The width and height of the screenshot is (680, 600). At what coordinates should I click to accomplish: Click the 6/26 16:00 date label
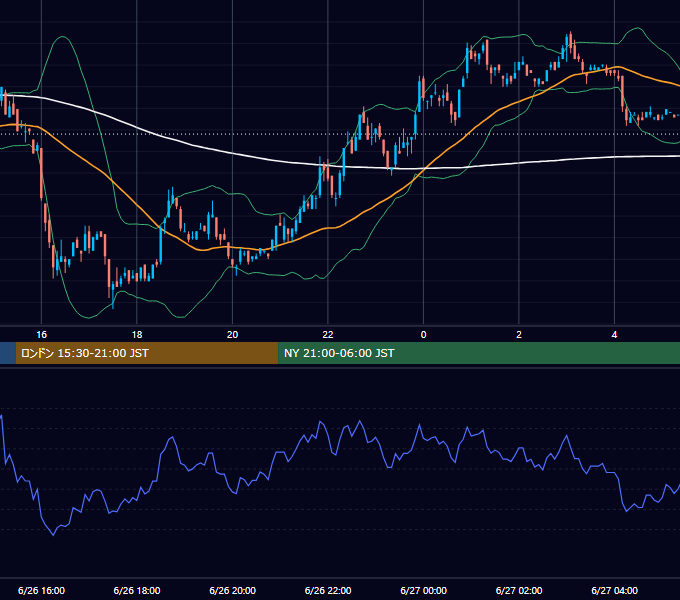point(41,590)
